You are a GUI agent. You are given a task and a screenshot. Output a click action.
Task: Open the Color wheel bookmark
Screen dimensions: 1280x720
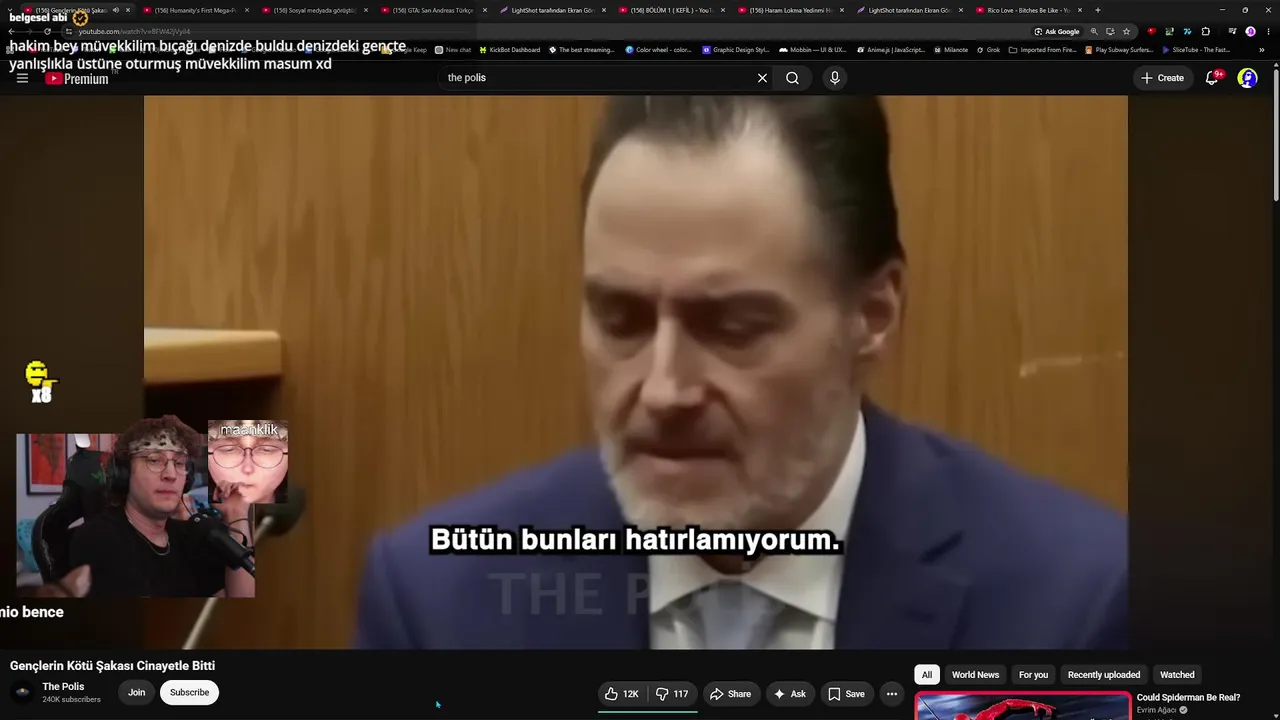(x=658, y=50)
